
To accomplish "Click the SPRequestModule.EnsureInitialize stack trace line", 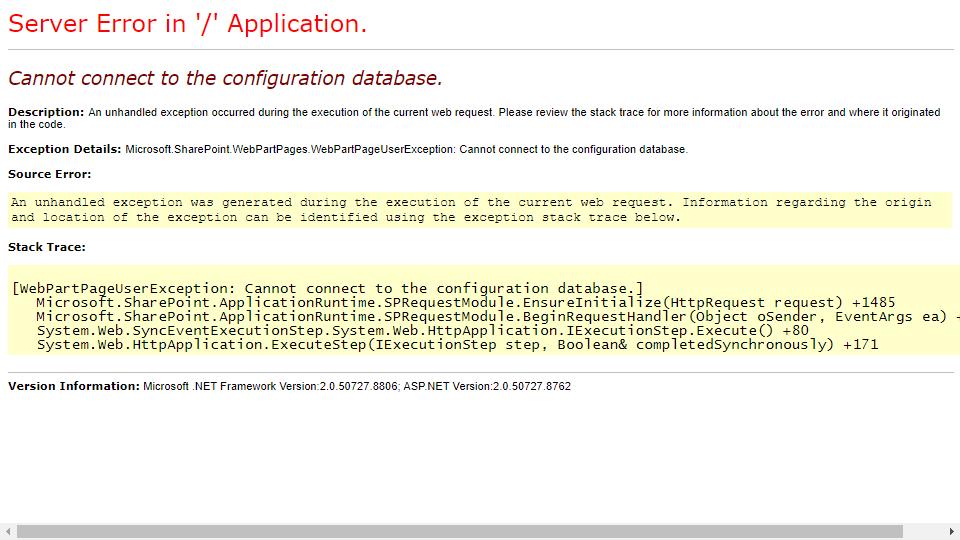I will point(465,302).
